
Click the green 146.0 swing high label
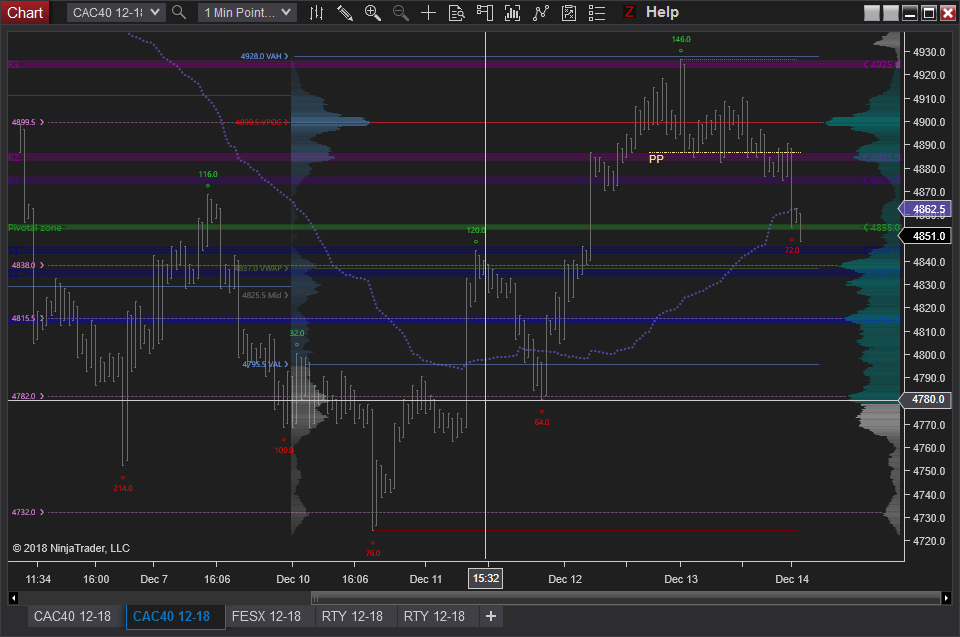coord(681,39)
